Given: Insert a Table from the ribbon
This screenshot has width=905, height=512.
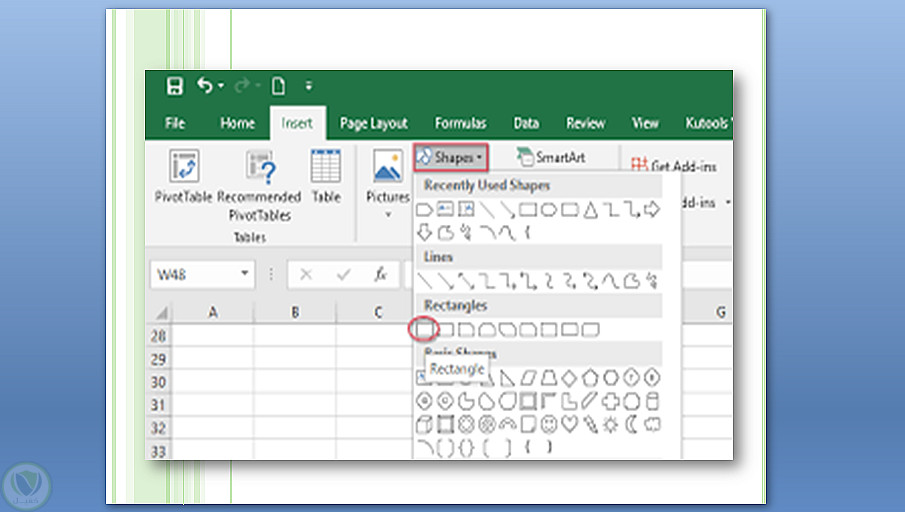Looking at the screenshot, I should pyautogui.click(x=326, y=175).
